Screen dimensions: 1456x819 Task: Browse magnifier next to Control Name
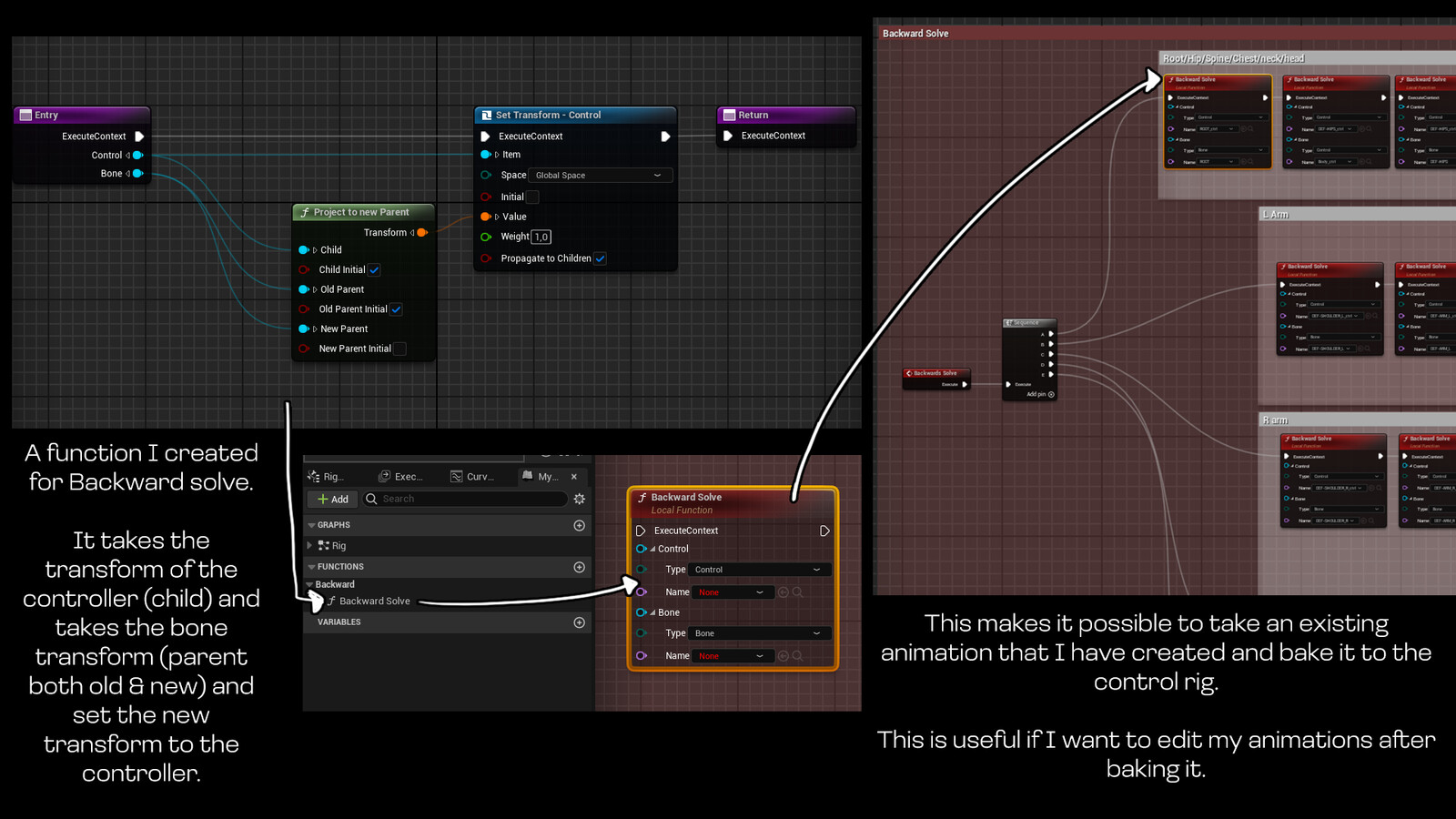(x=797, y=592)
